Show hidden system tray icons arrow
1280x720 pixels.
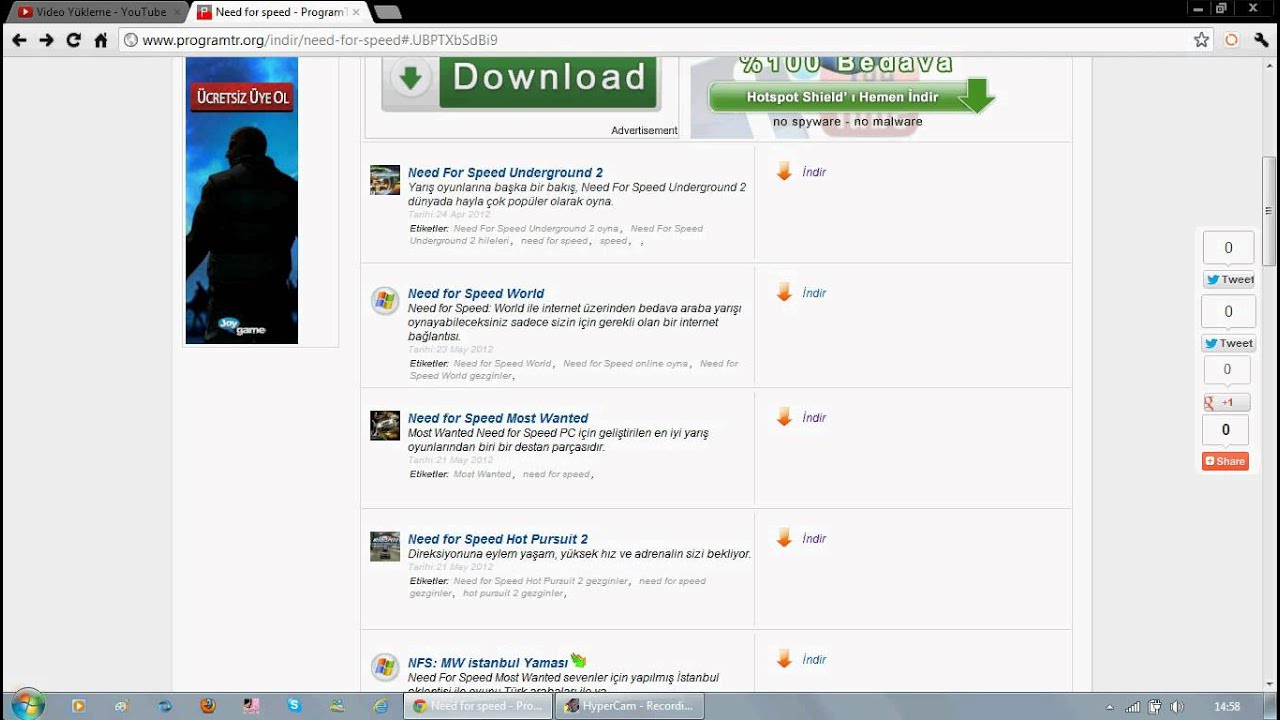(1110, 707)
